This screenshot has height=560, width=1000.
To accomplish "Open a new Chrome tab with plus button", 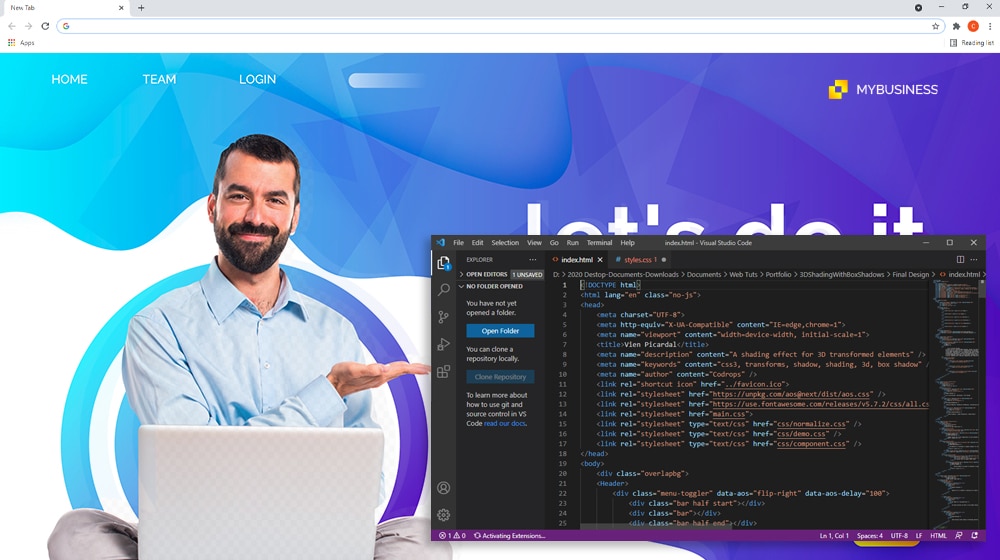I will point(141,8).
